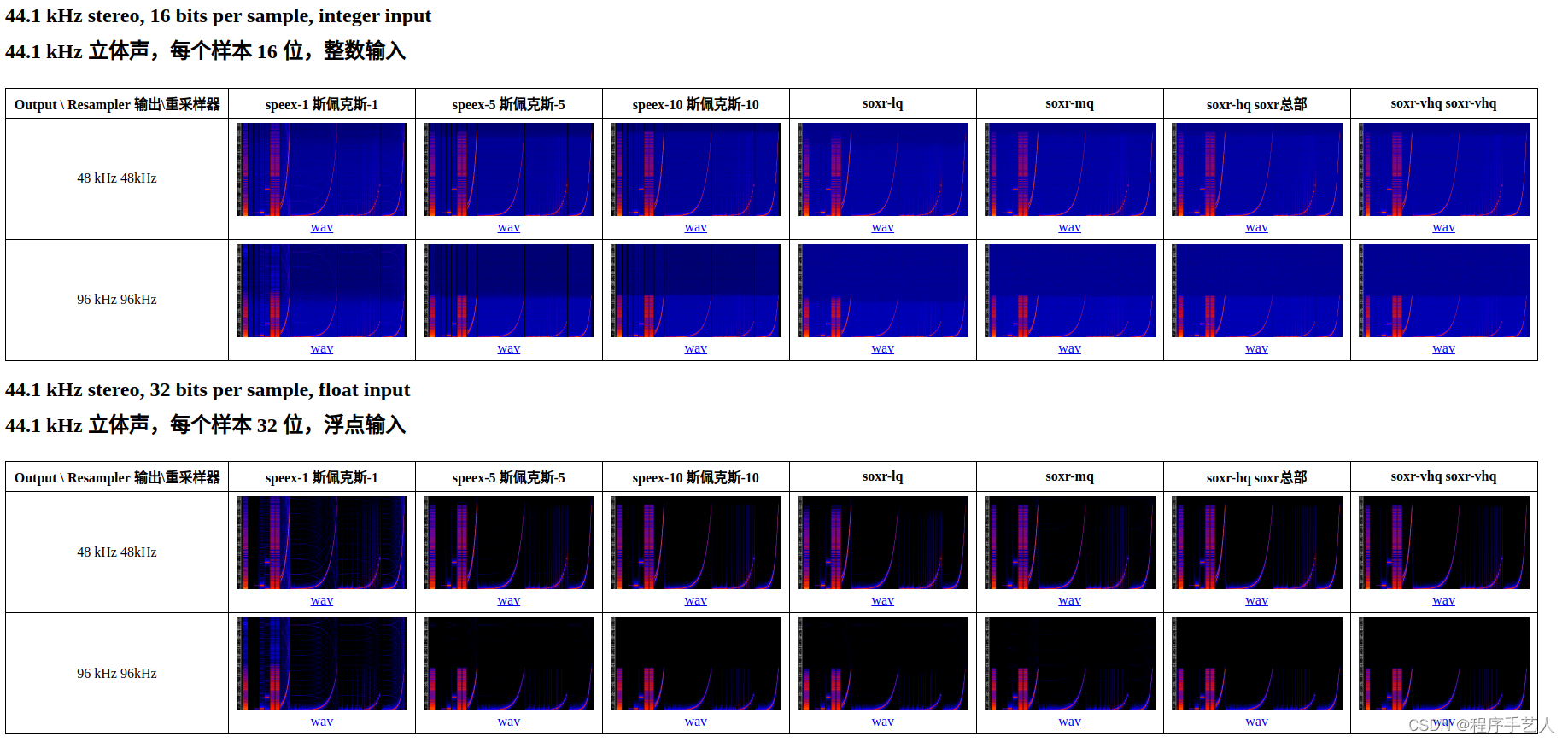Image resolution: width=1568 pixels, height=742 pixels.
Task: Open wav link for speex-1 96 kHz, float input
Action: click(322, 722)
